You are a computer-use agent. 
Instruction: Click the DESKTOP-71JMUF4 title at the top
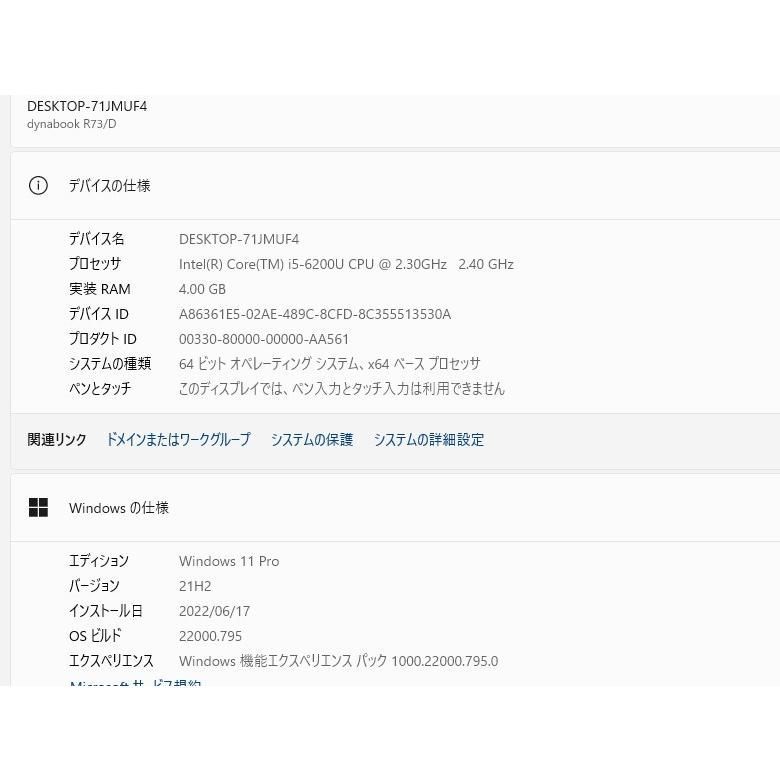coord(87,106)
